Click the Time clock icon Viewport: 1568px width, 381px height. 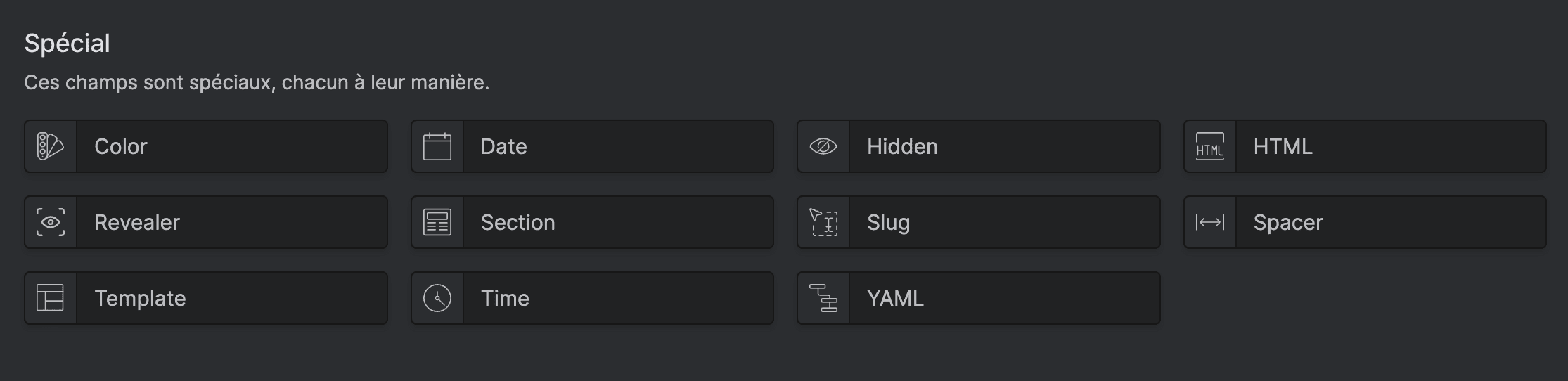tap(437, 298)
